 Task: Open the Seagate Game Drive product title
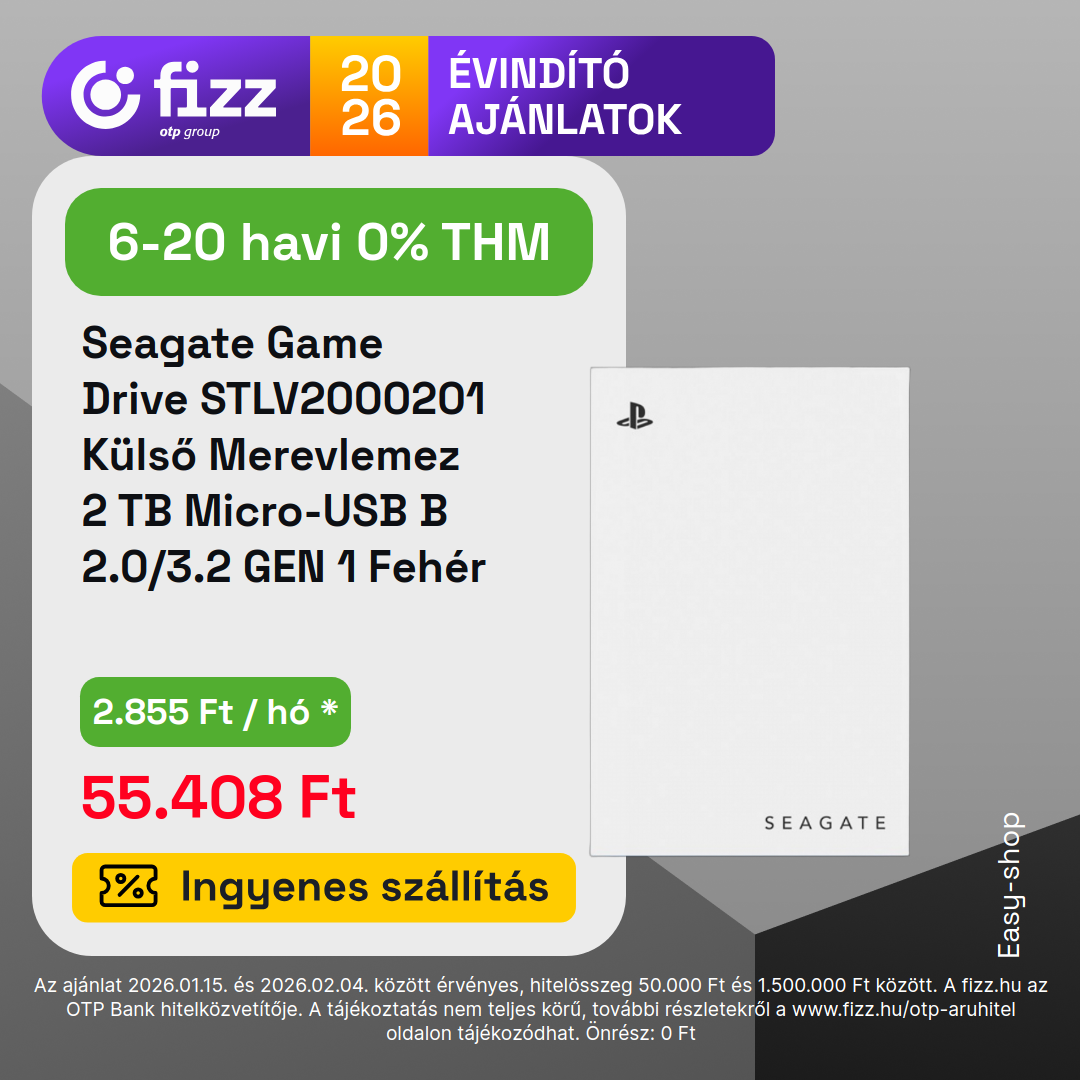pyautogui.click(x=283, y=456)
